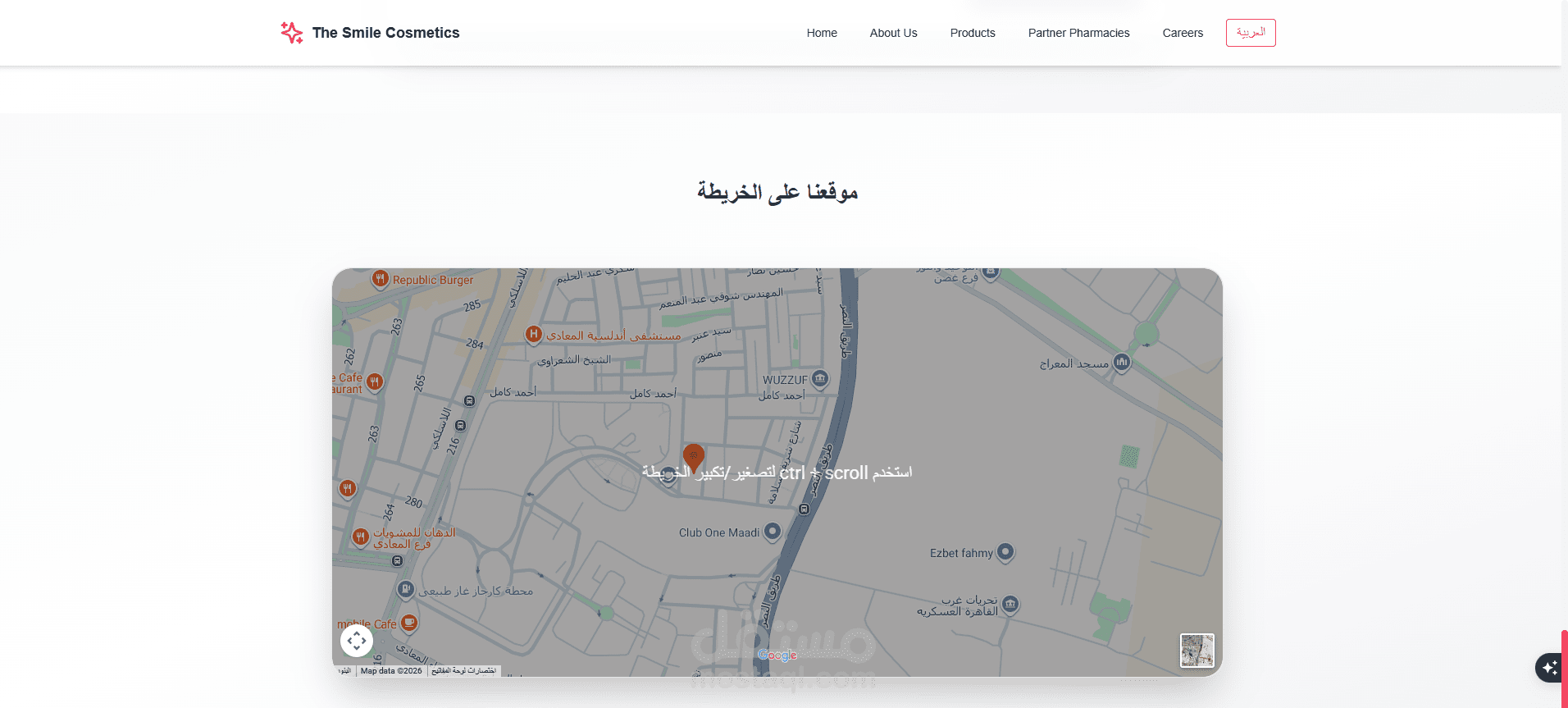This screenshot has width=1568, height=708.
Task: Open the About Us page
Action: tap(893, 33)
